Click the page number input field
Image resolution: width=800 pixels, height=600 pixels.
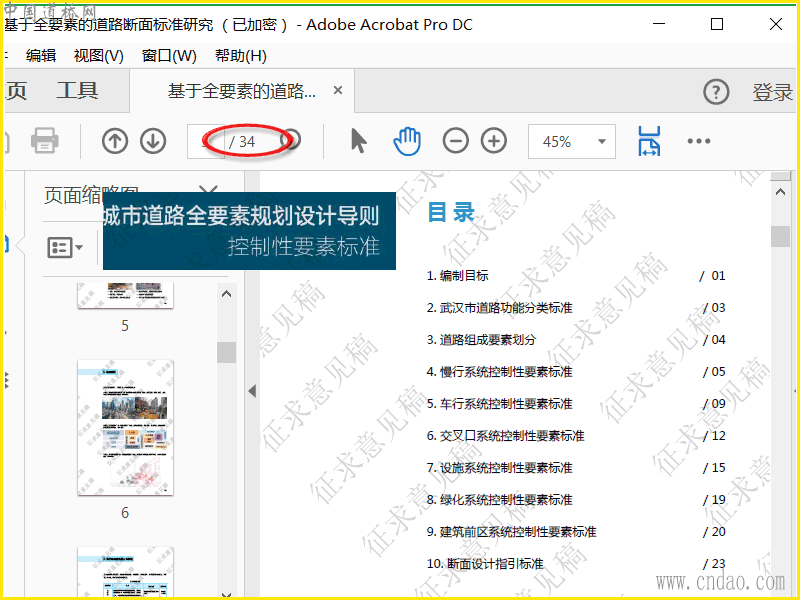click(205, 141)
